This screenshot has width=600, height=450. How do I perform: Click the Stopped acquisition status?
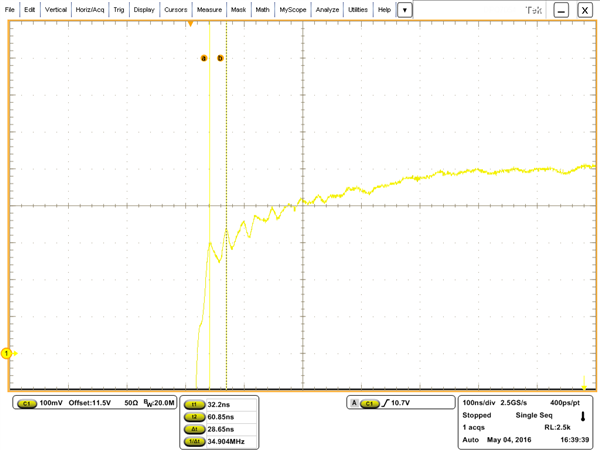point(477,415)
